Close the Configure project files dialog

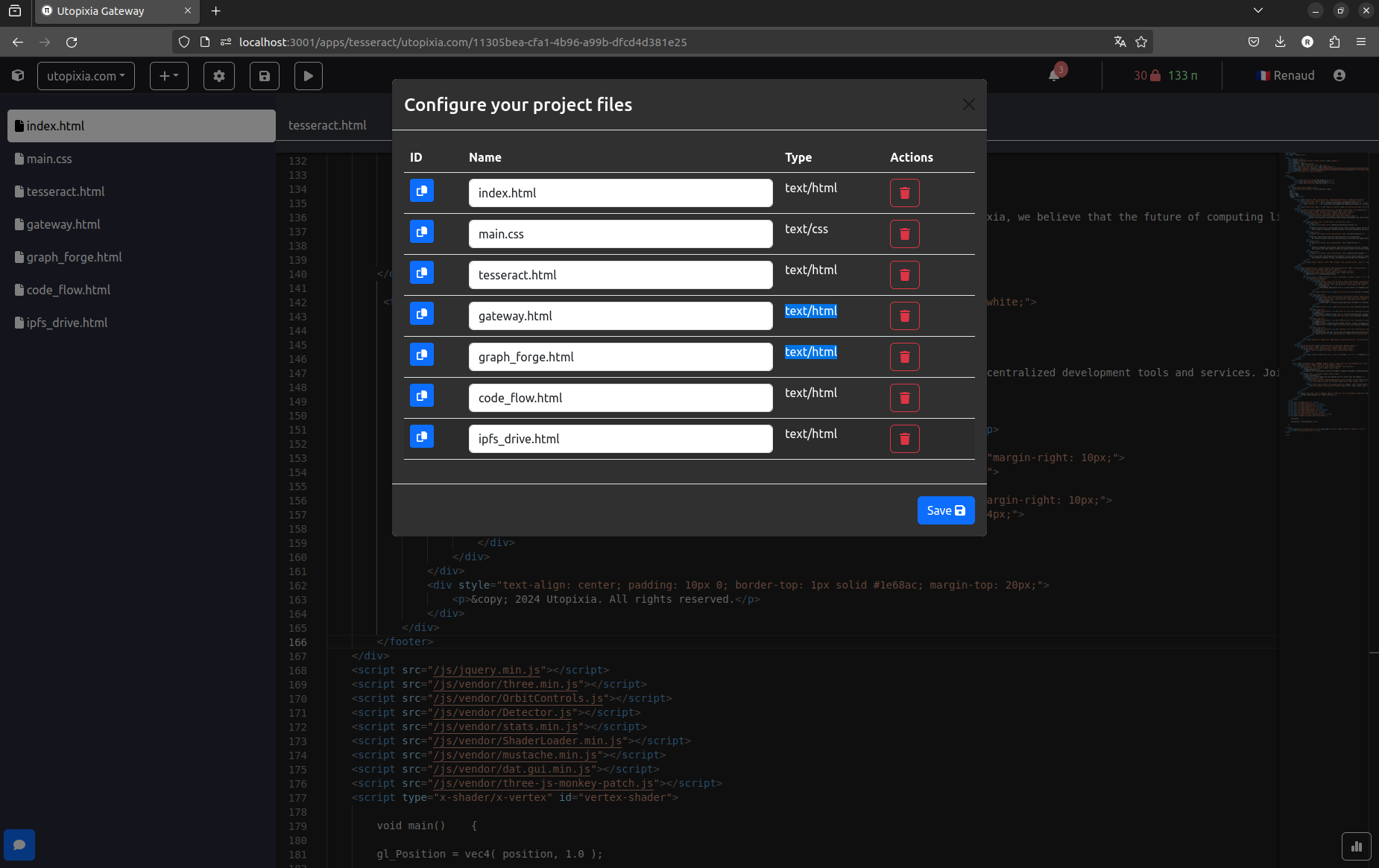coord(968,104)
